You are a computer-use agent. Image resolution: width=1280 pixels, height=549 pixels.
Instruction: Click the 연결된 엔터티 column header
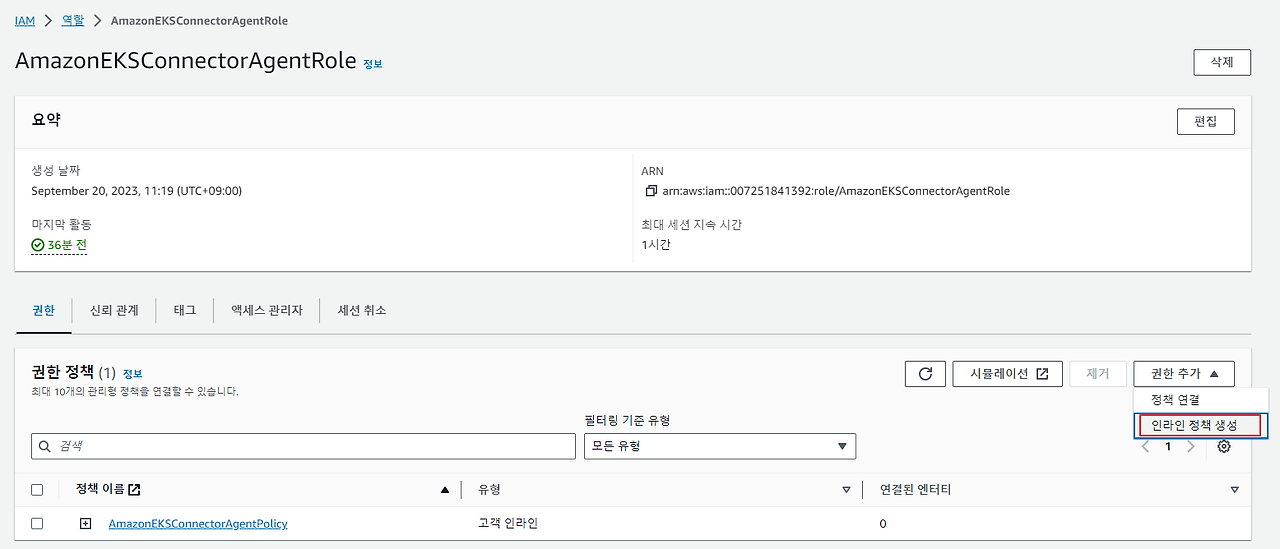[915, 490]
